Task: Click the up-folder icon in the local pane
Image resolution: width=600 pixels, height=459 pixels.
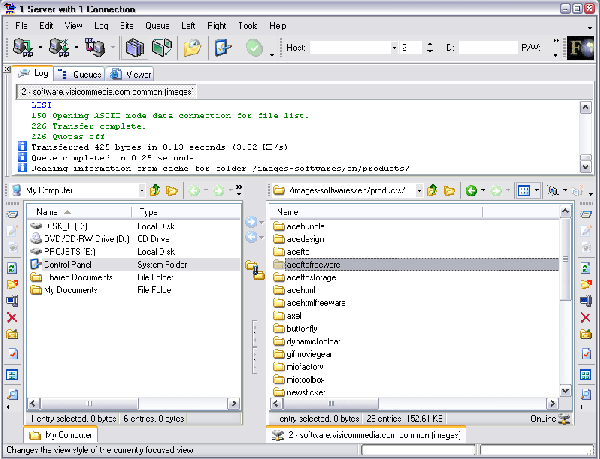Action: point(155,190)
